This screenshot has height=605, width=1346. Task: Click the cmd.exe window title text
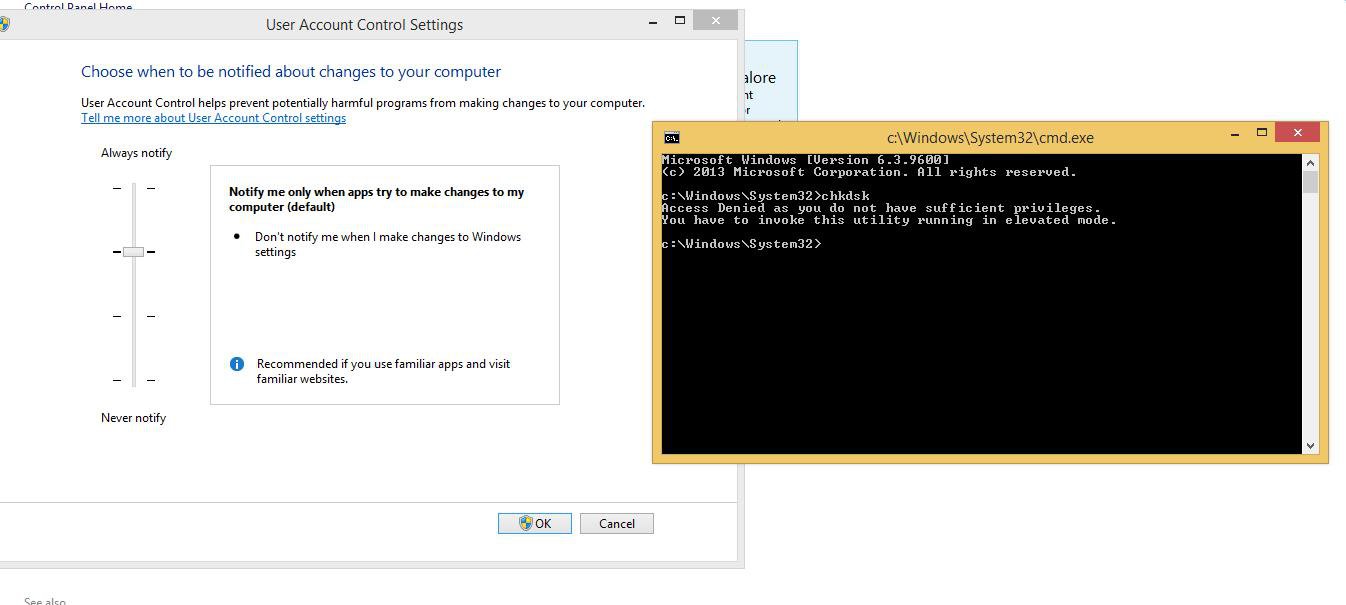click(990, 138)
